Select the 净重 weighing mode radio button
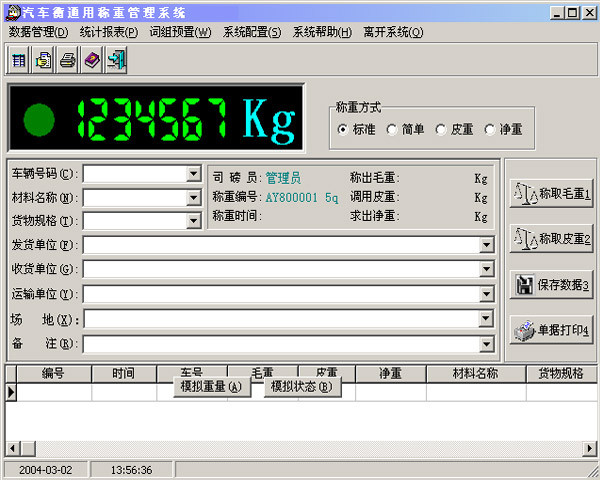Screen dimensions: 600x480 pos(489,129)
